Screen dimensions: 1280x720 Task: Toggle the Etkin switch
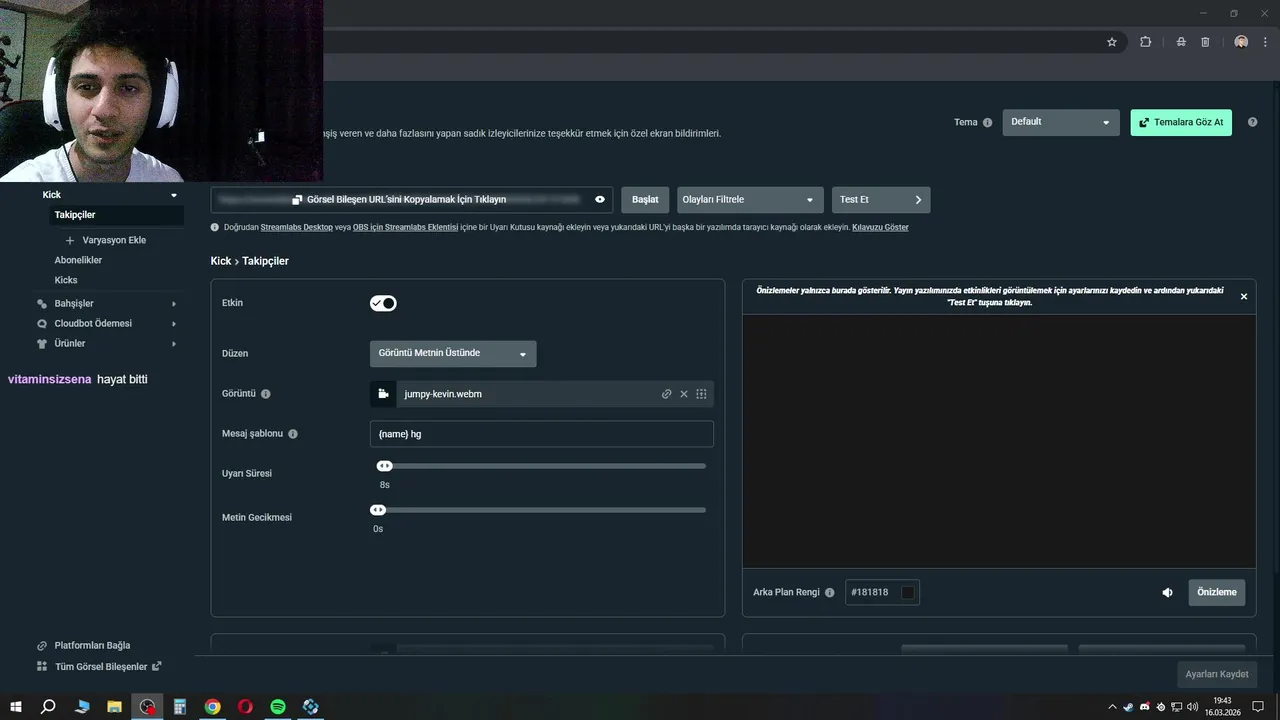point(383,303)
